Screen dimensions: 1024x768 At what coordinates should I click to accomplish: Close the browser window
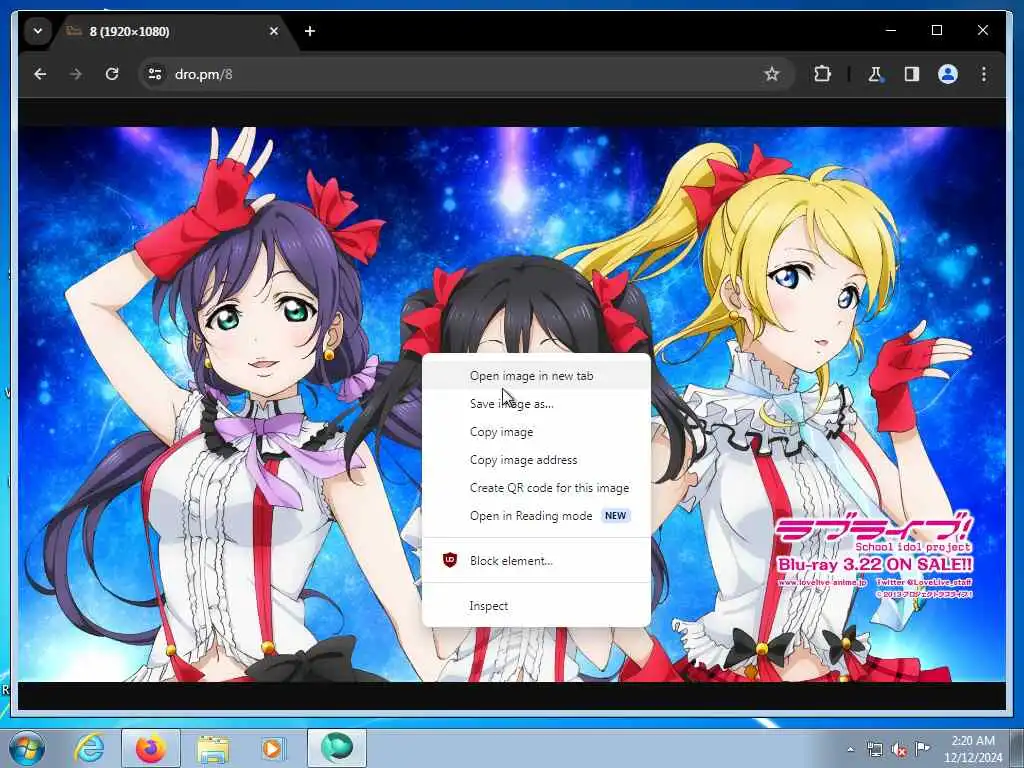[x=982, y=30]
